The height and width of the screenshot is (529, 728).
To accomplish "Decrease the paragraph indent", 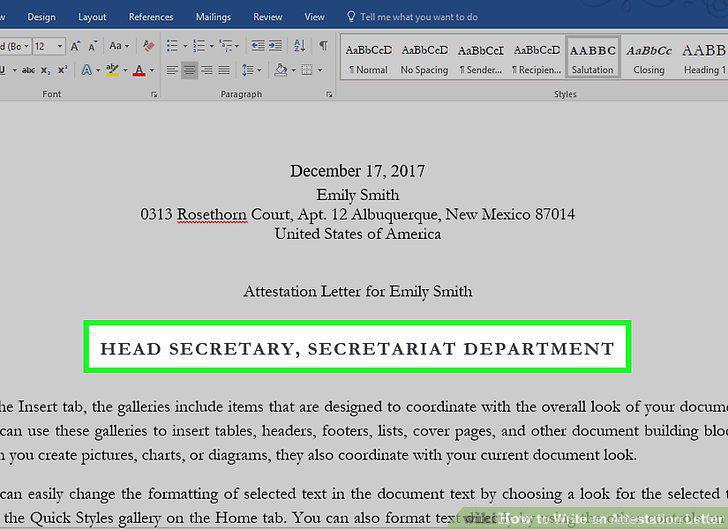I will tap(258, 46).
